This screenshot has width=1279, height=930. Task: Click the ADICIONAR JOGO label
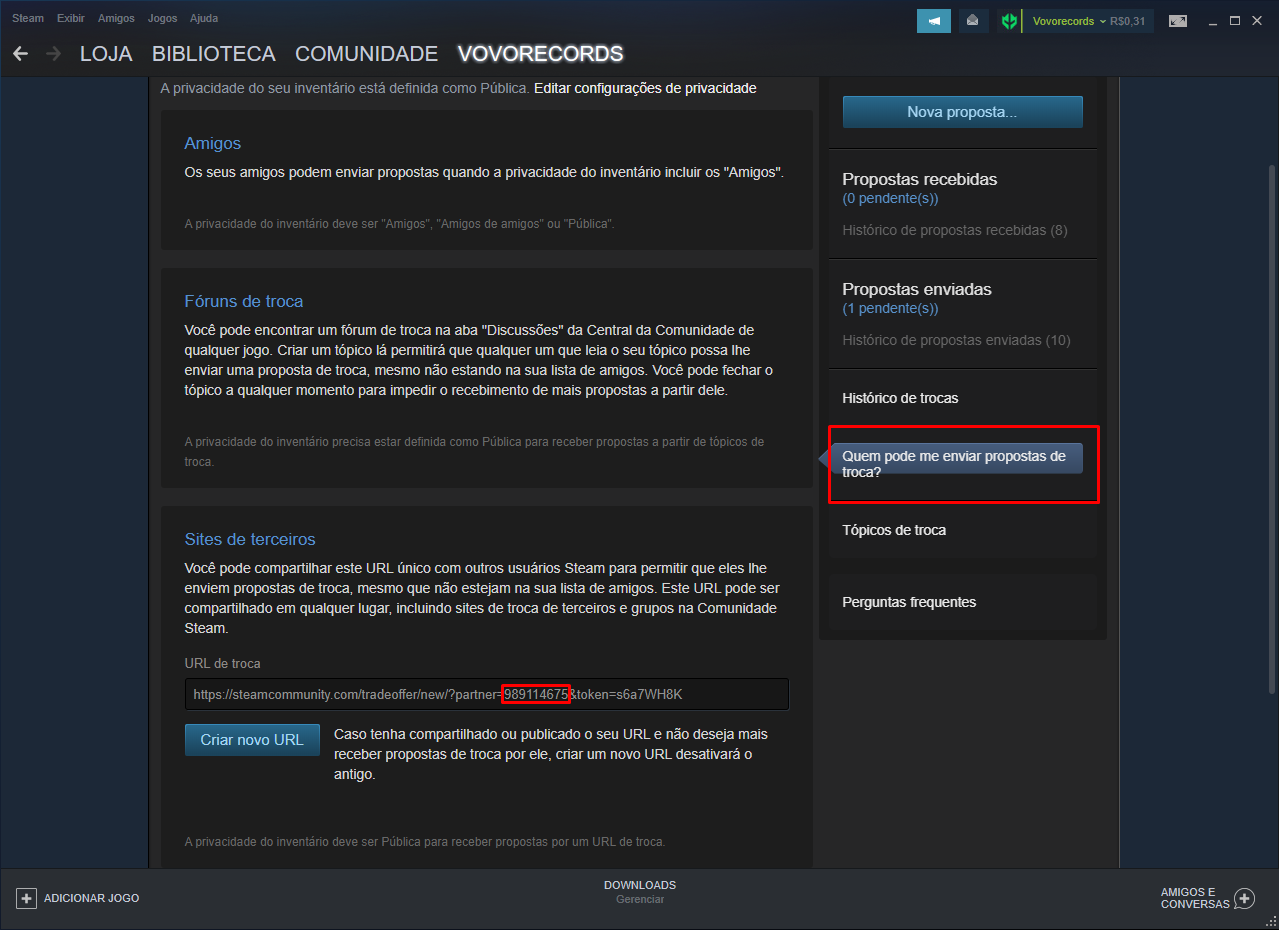[92, 898]
